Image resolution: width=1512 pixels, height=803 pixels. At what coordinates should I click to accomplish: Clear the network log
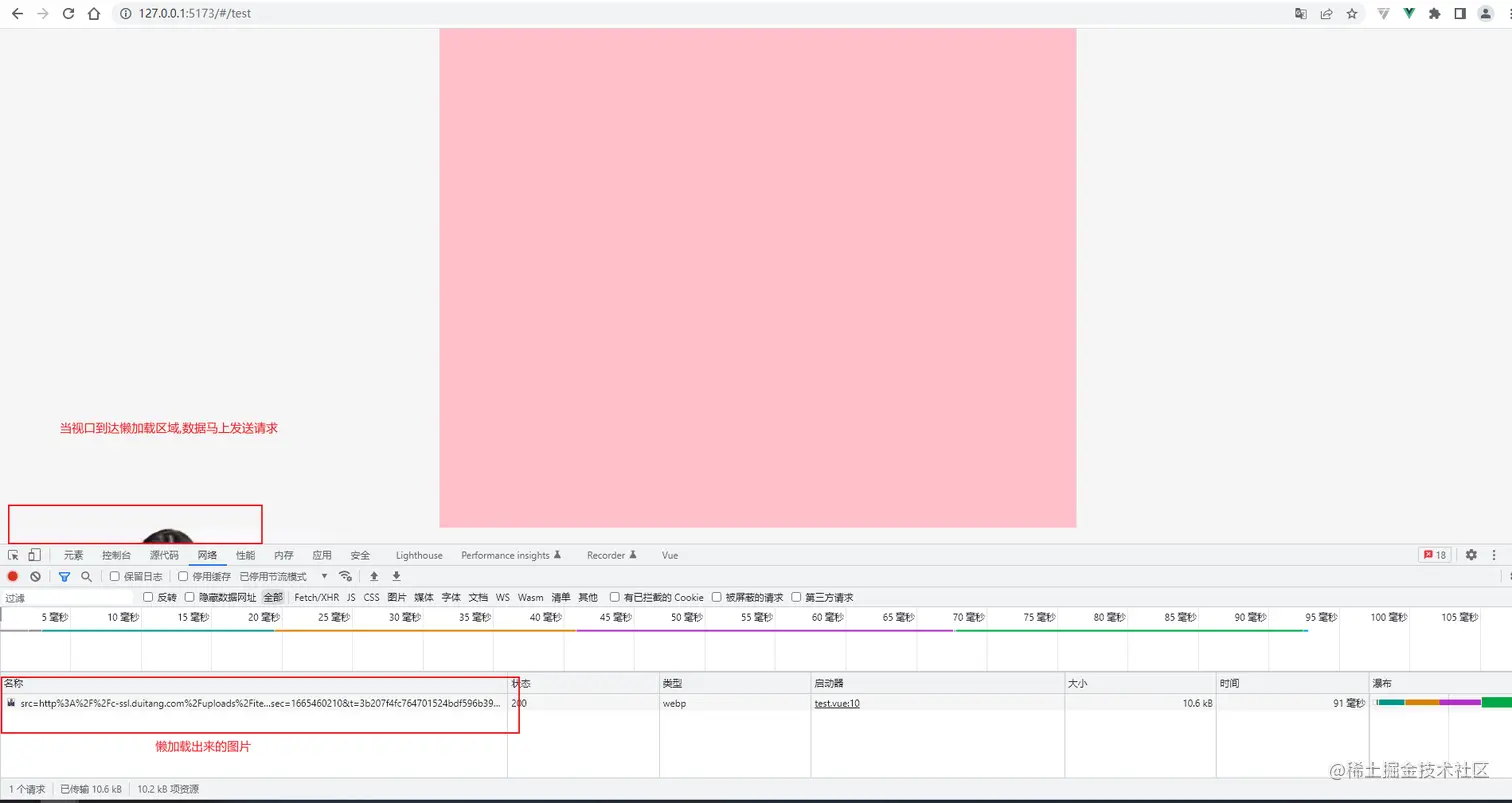tap(36, 577)
